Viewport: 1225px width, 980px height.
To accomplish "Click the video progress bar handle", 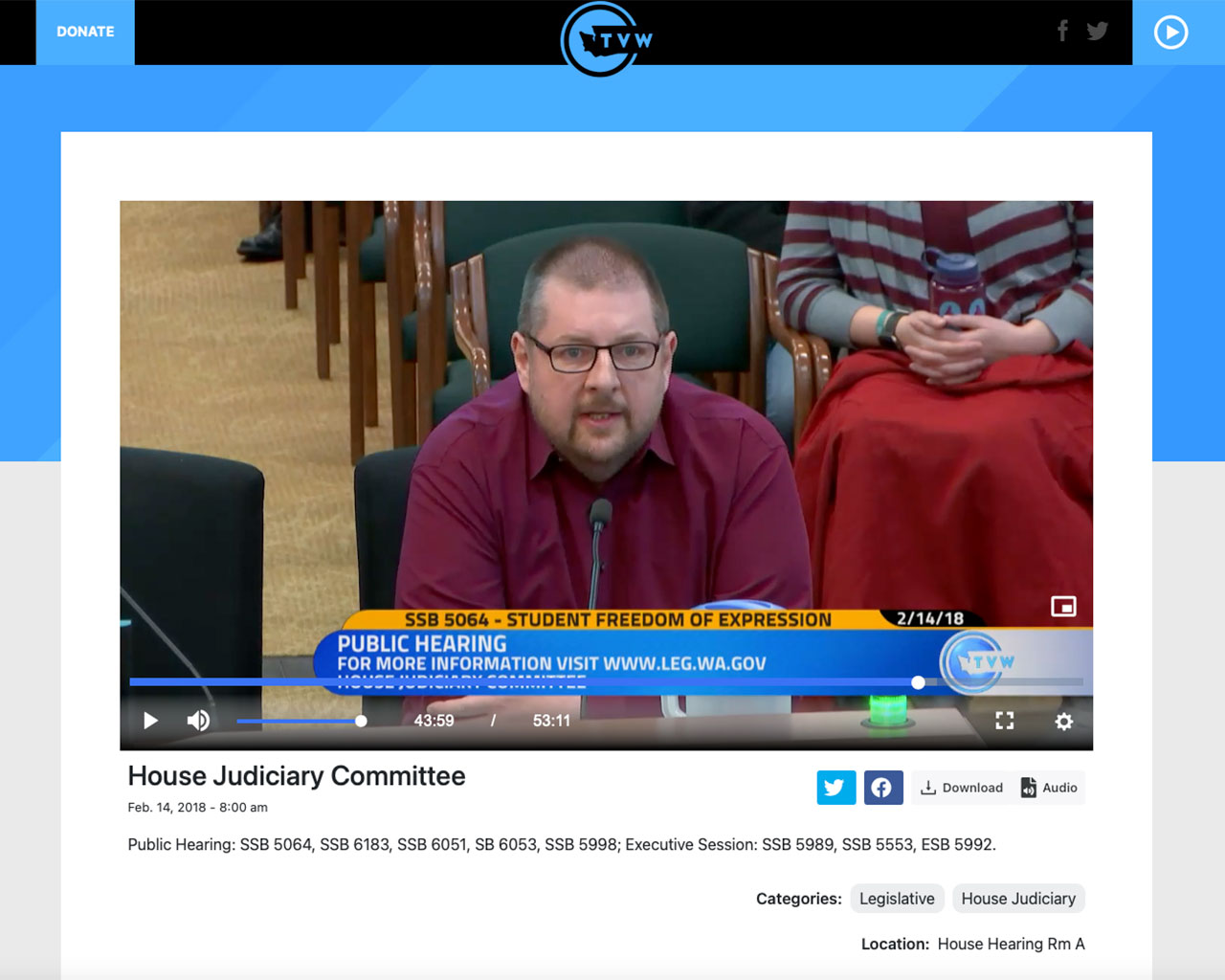I will tap(918, 682).
